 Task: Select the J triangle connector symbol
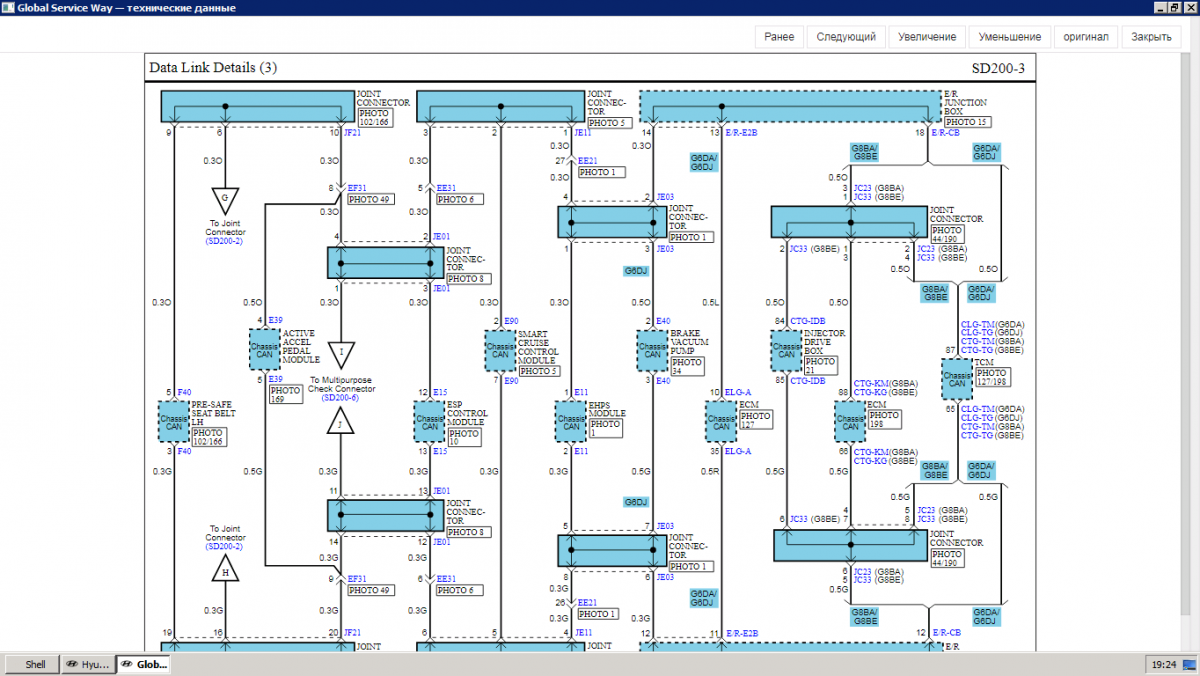click(341, 421)
